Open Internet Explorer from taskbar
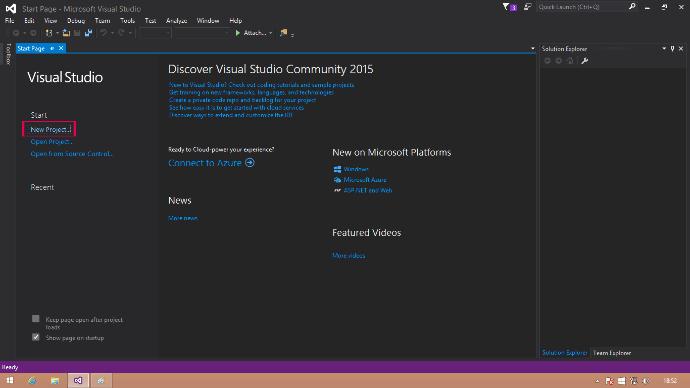 32,381
